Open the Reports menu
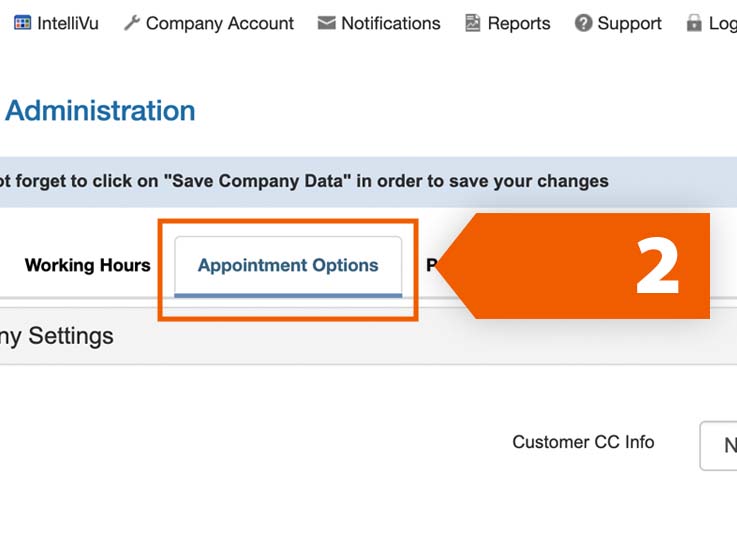This screenshot has height=538, width=737. [518, 23]
